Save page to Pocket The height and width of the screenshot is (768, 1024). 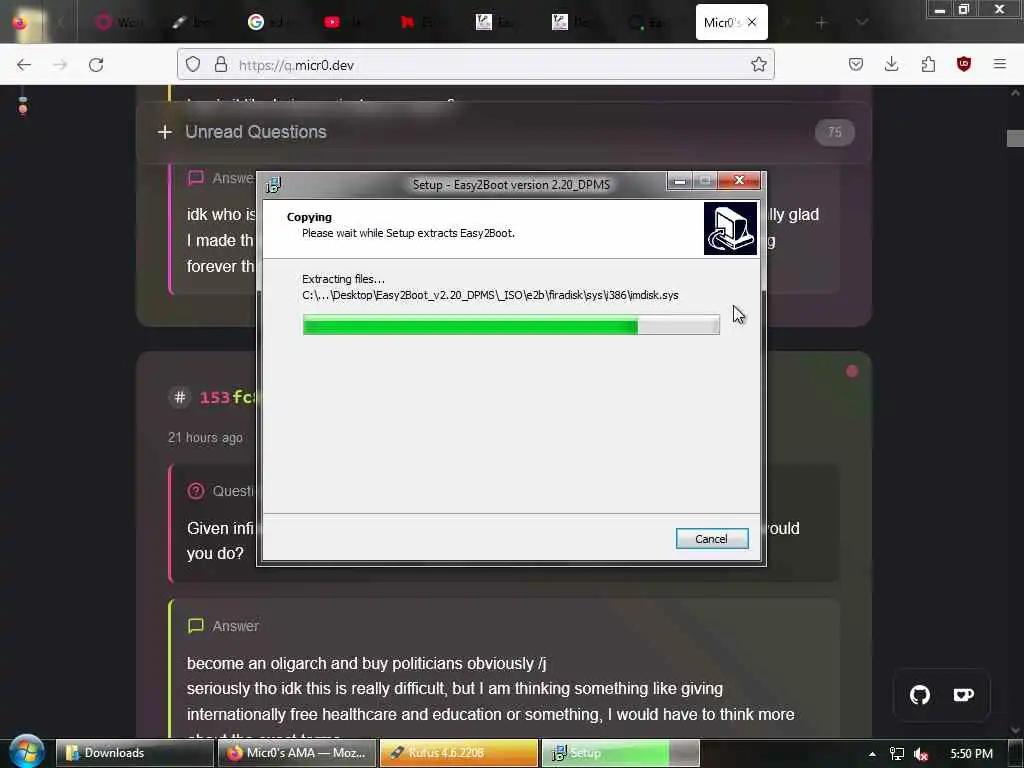856,64
